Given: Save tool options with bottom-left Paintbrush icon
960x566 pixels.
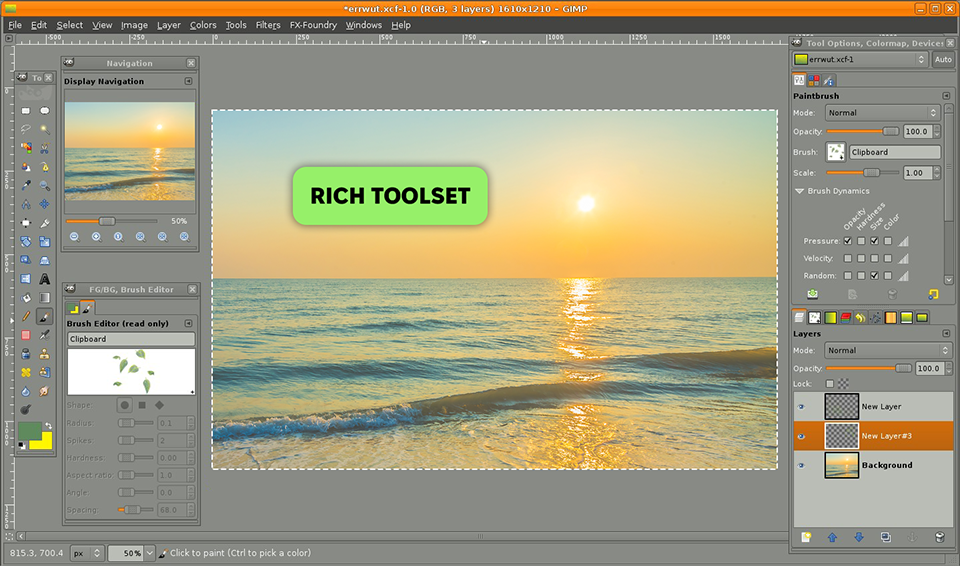Looking at the screenshot, I should (812, 295).
